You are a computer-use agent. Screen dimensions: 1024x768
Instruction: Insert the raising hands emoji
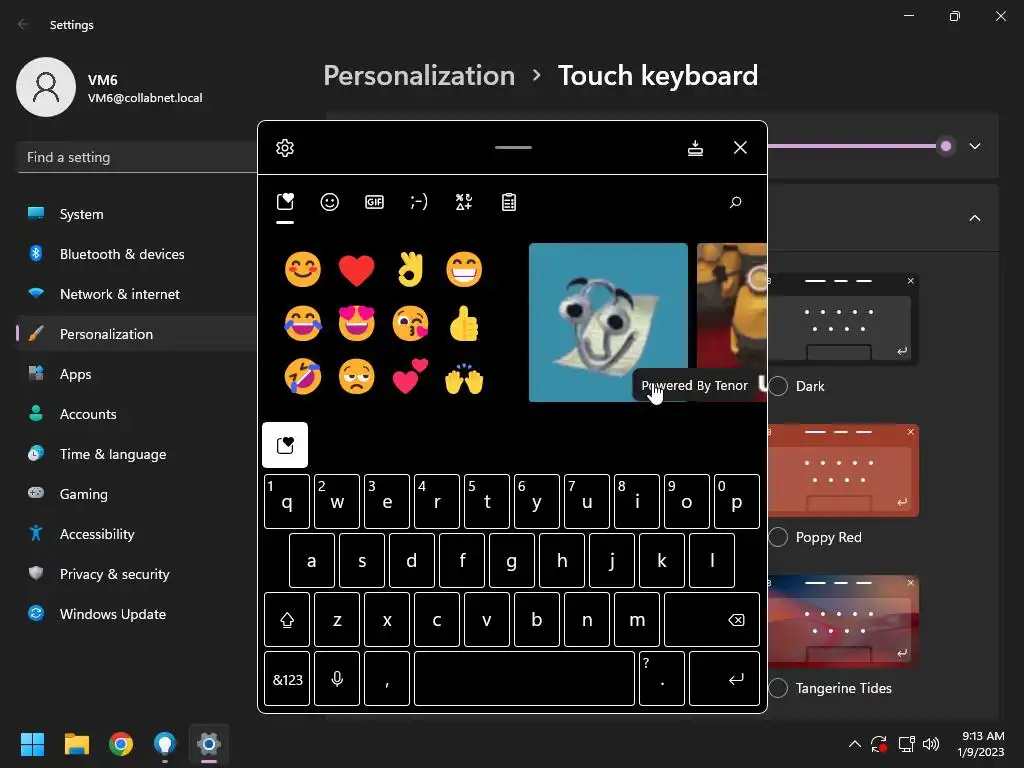pos(464,377)
